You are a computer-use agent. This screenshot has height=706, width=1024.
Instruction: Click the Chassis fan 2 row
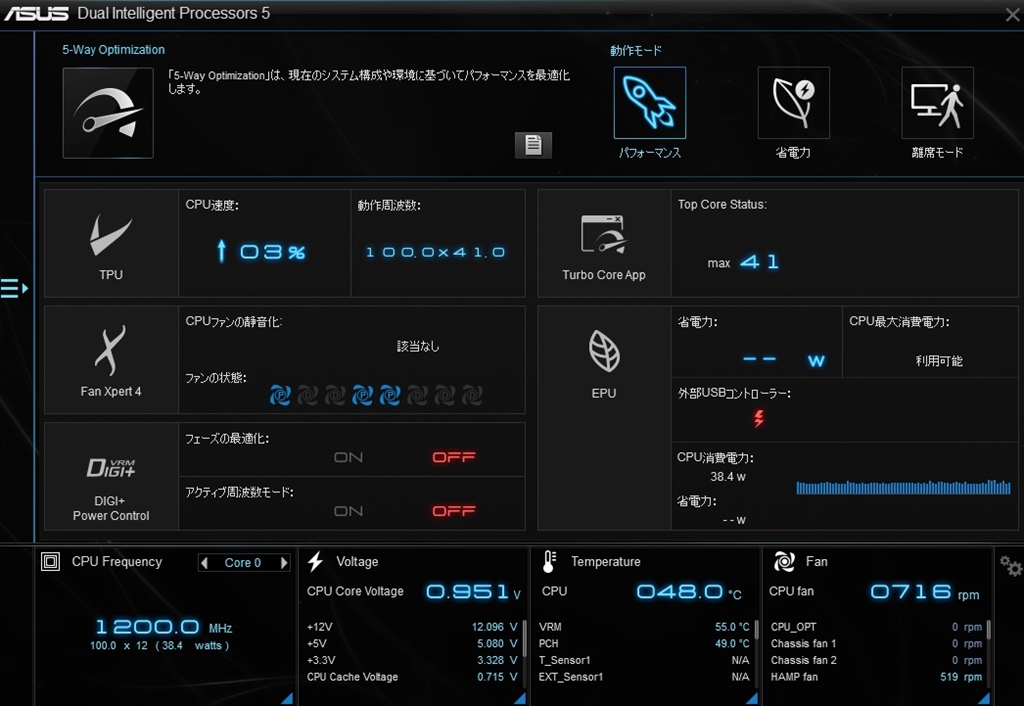click(876, 660)
